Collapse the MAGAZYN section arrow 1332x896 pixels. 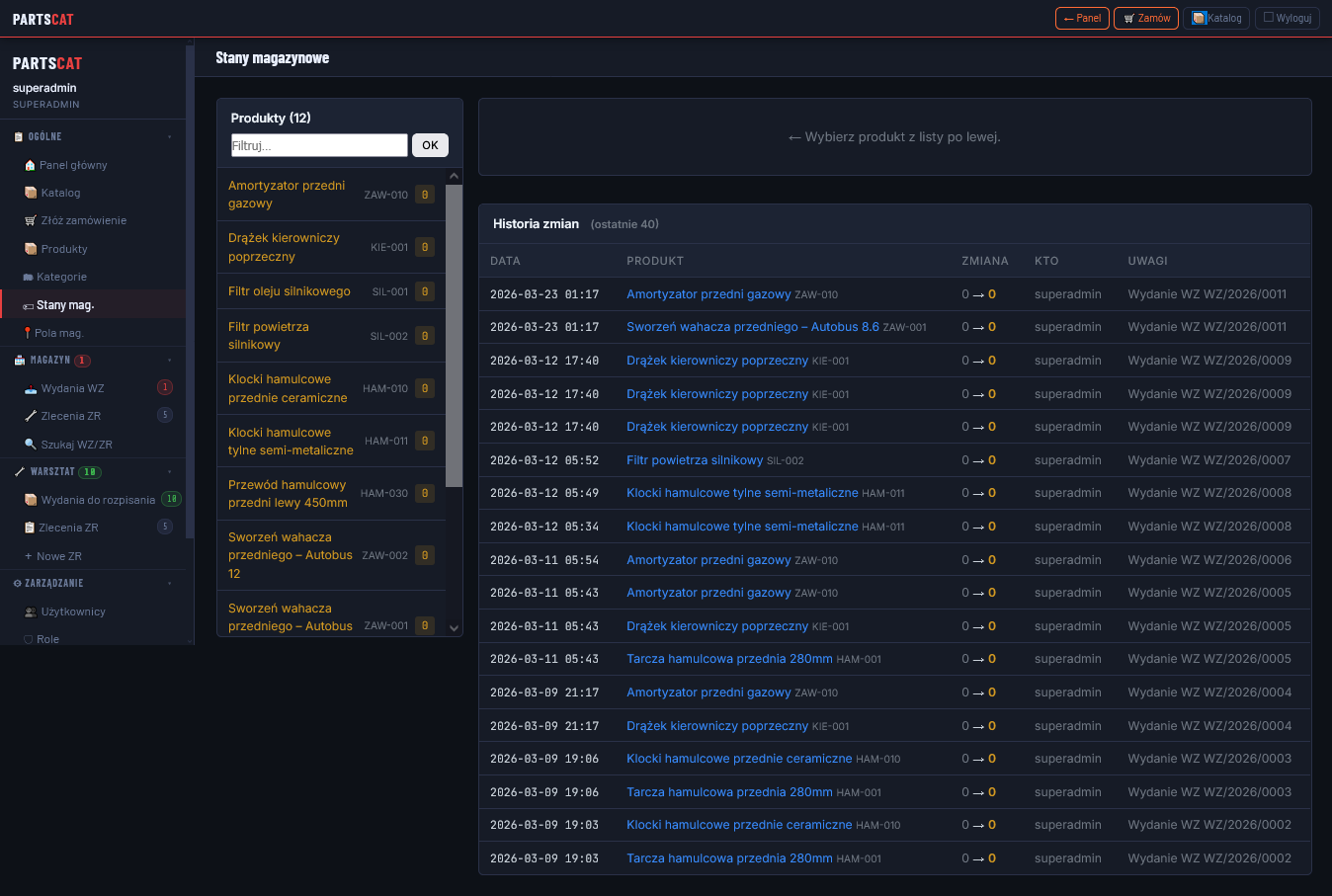(169, 361)
